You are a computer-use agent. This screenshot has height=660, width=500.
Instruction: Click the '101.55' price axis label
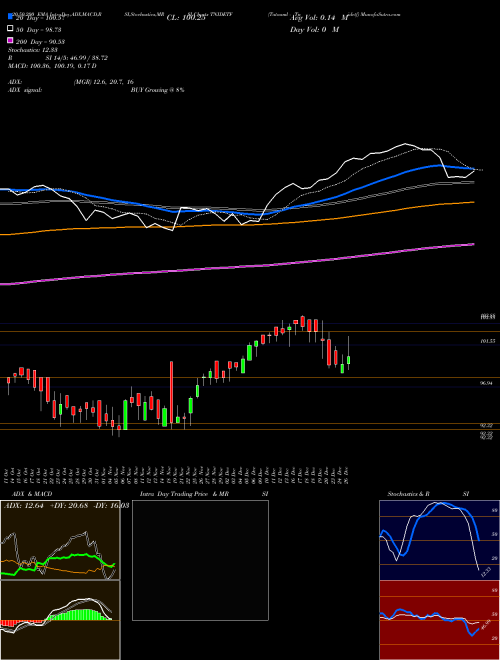point(487,341)
